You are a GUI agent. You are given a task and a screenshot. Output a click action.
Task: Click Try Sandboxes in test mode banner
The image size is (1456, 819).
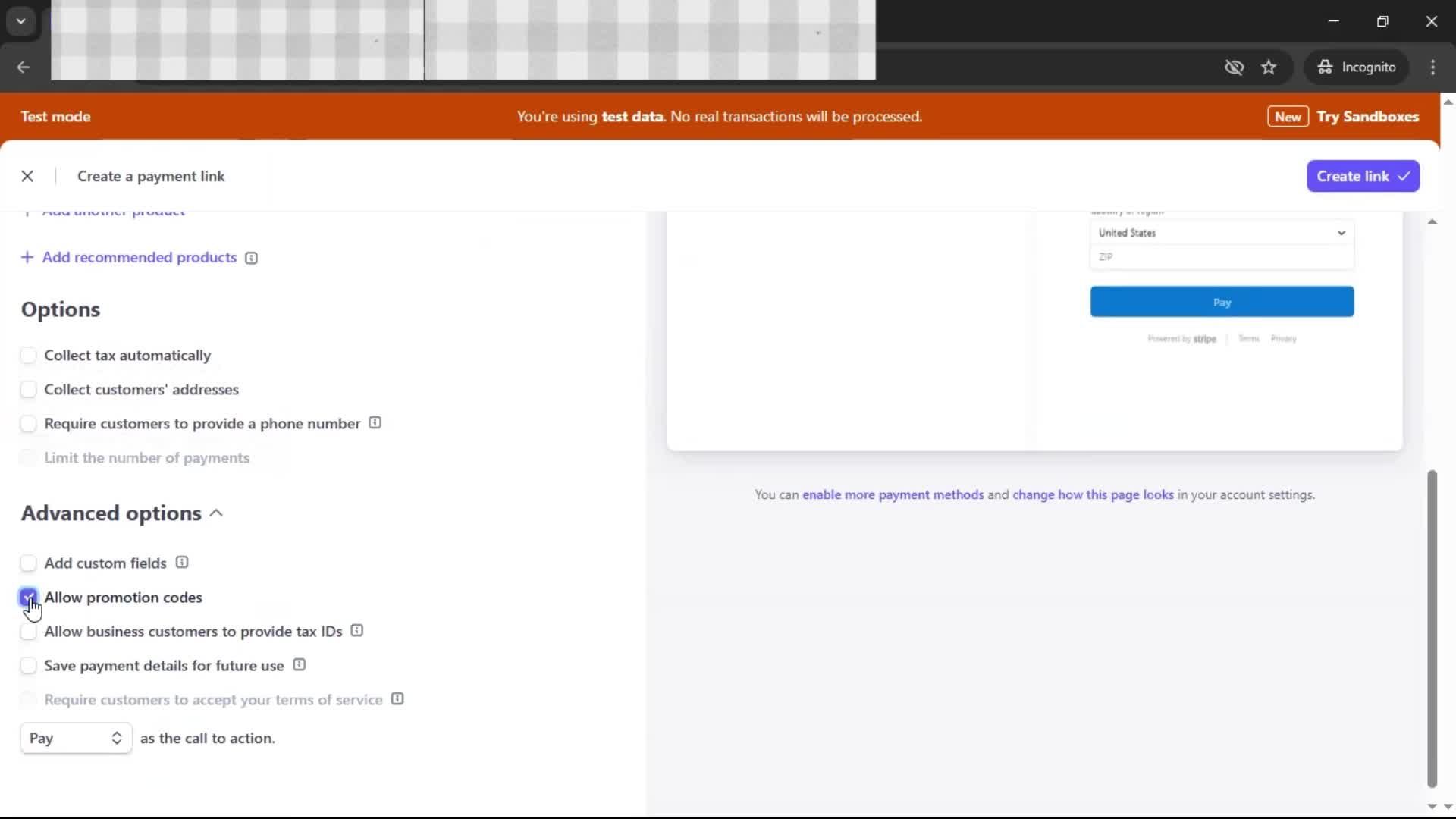click(1367, 117)
